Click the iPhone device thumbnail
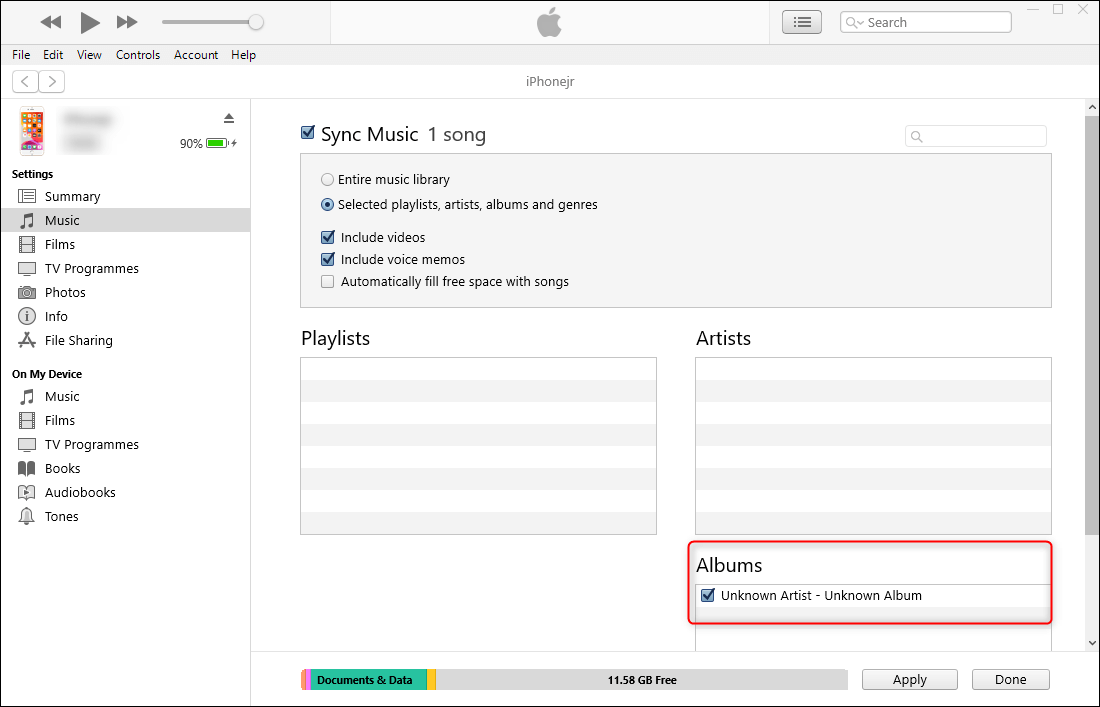Viewport: 1100px width, 707px height. [32, 131]
